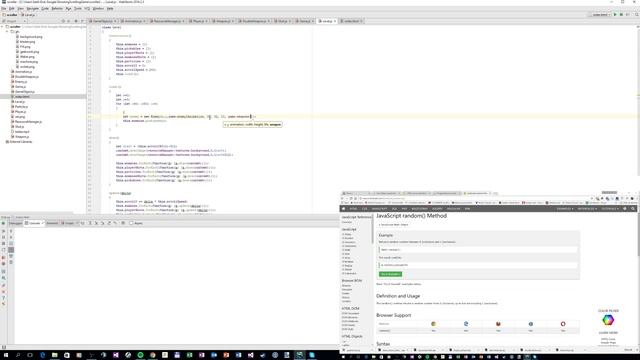Open the Windows Start menu

pyautogui.click(x=6, y=355)
